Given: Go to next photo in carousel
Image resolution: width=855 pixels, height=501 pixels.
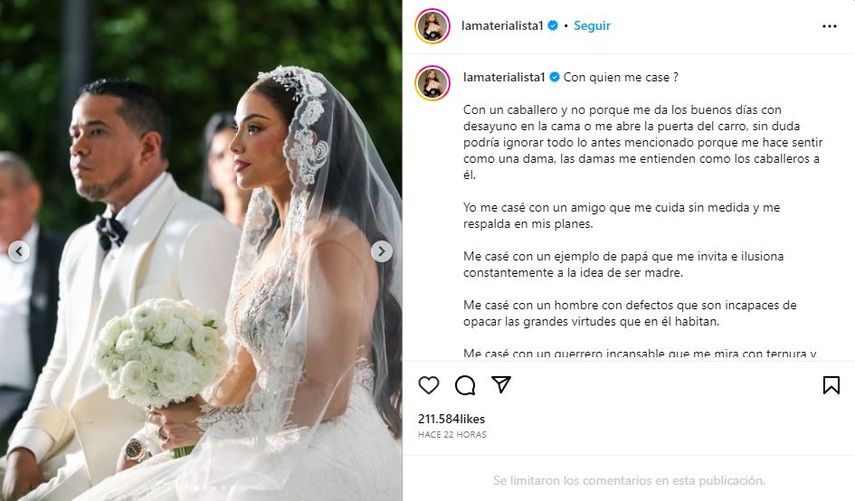Looking at the screenshot, I should pyautogui.click(x=382, y=251).
